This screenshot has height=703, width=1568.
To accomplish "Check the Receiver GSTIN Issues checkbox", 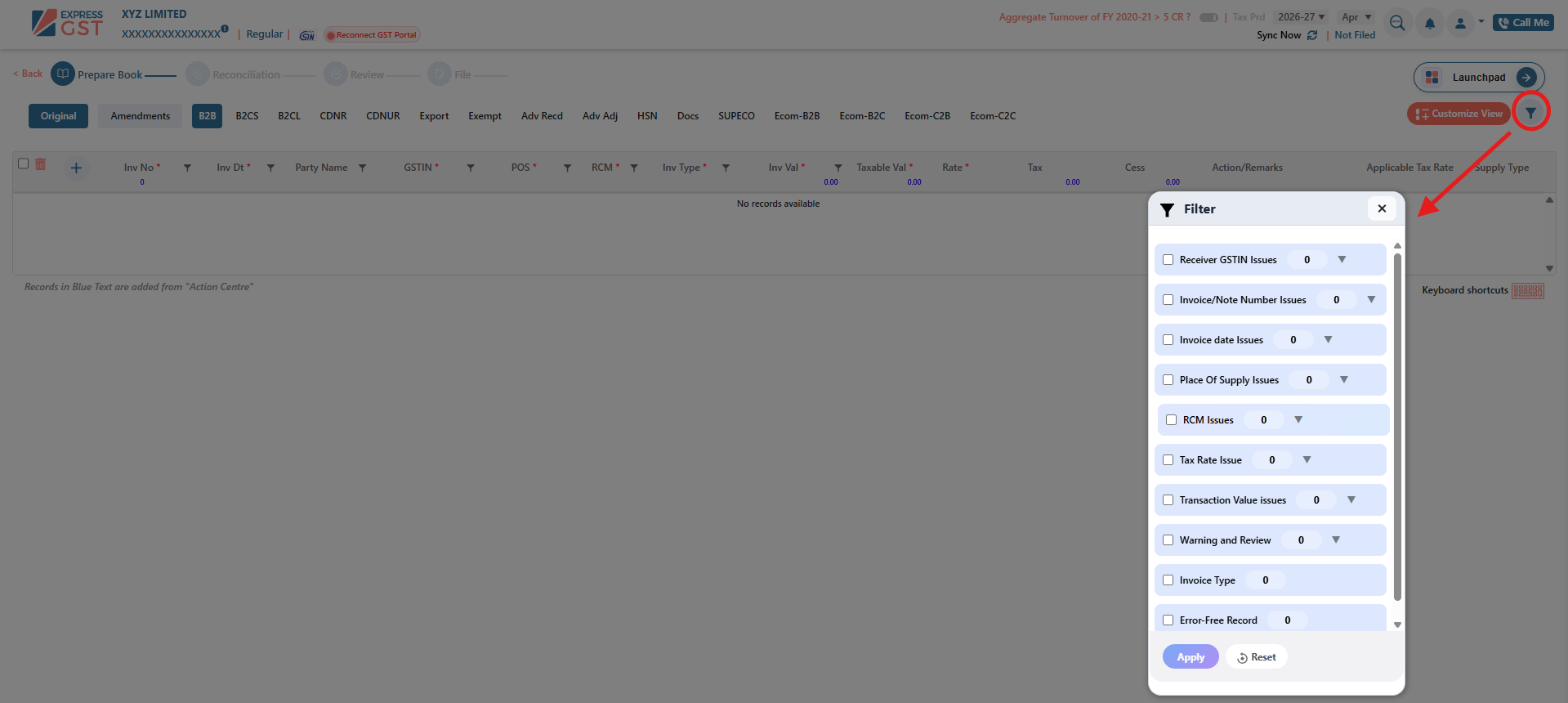I will click(1168, 260).
